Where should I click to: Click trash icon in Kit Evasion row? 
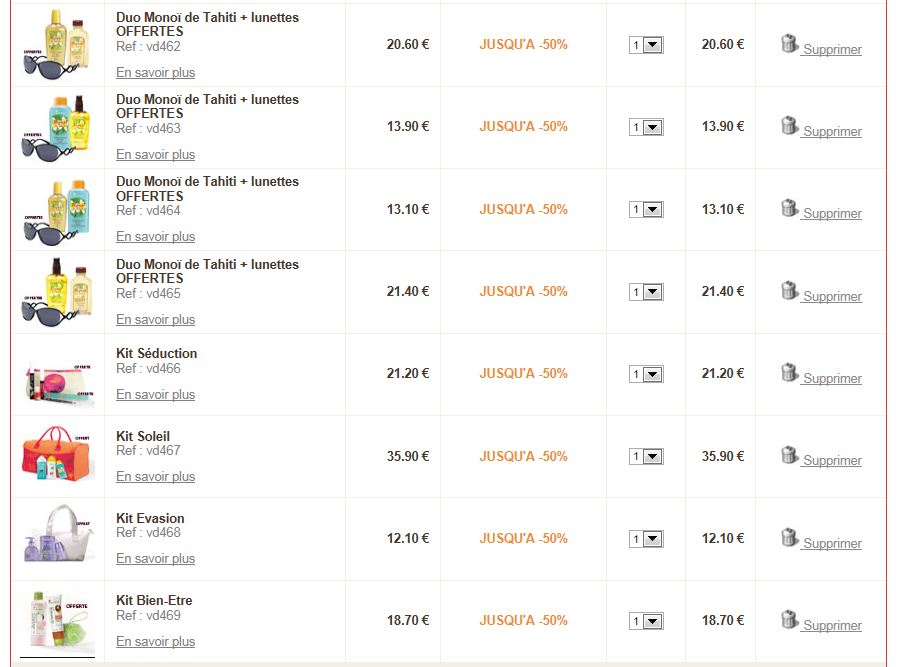click(789, 538)
